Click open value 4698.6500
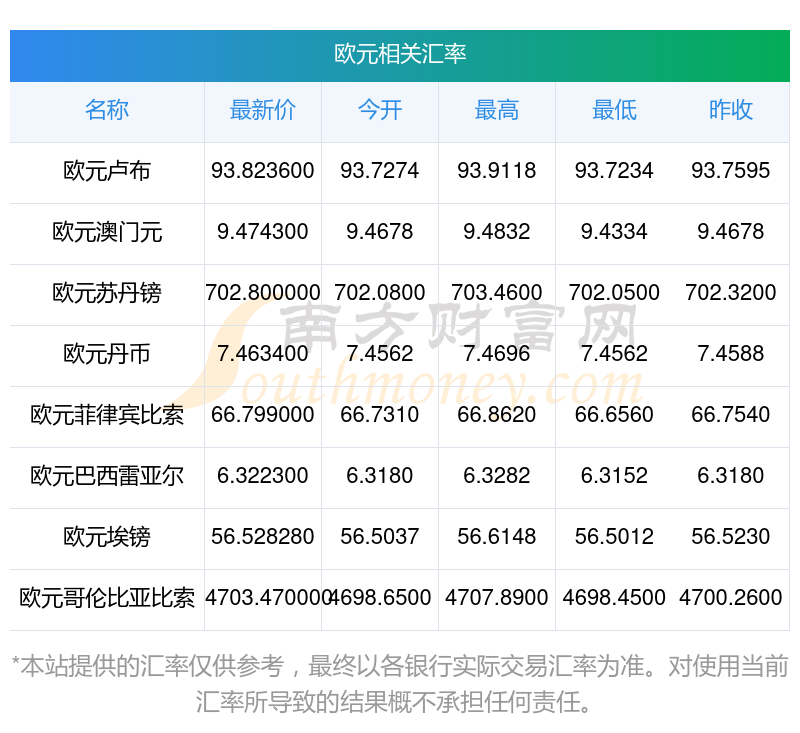This screenshot has height=733, width=800. click(381, 597)
